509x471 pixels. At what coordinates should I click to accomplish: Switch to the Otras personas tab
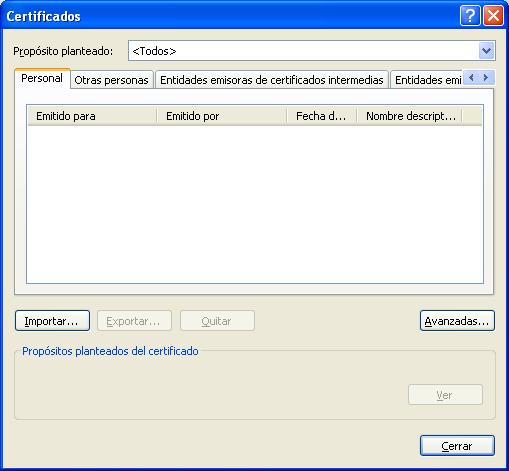[111, 80]
